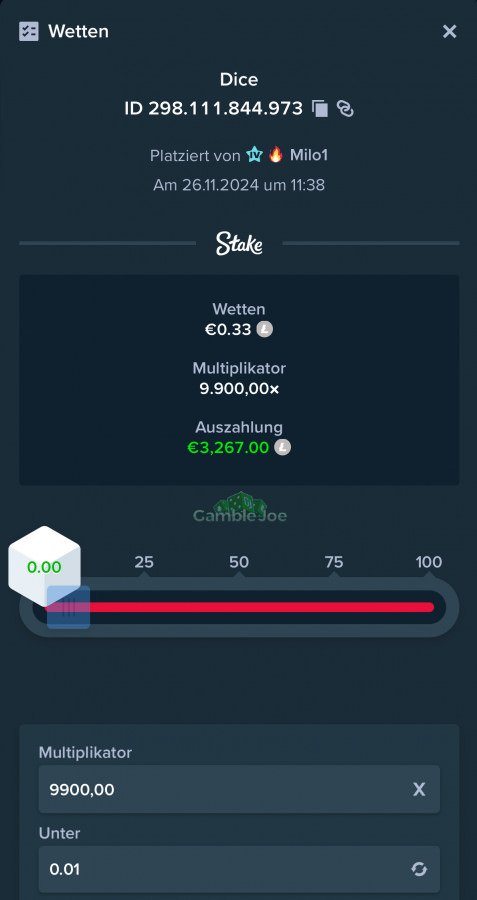Image resolution: width=477 pixels, height=900 pixels.
Task: Click the Litecoin icon beside €3,267.00
Action: pyautogui.click(x=282, y=447)
